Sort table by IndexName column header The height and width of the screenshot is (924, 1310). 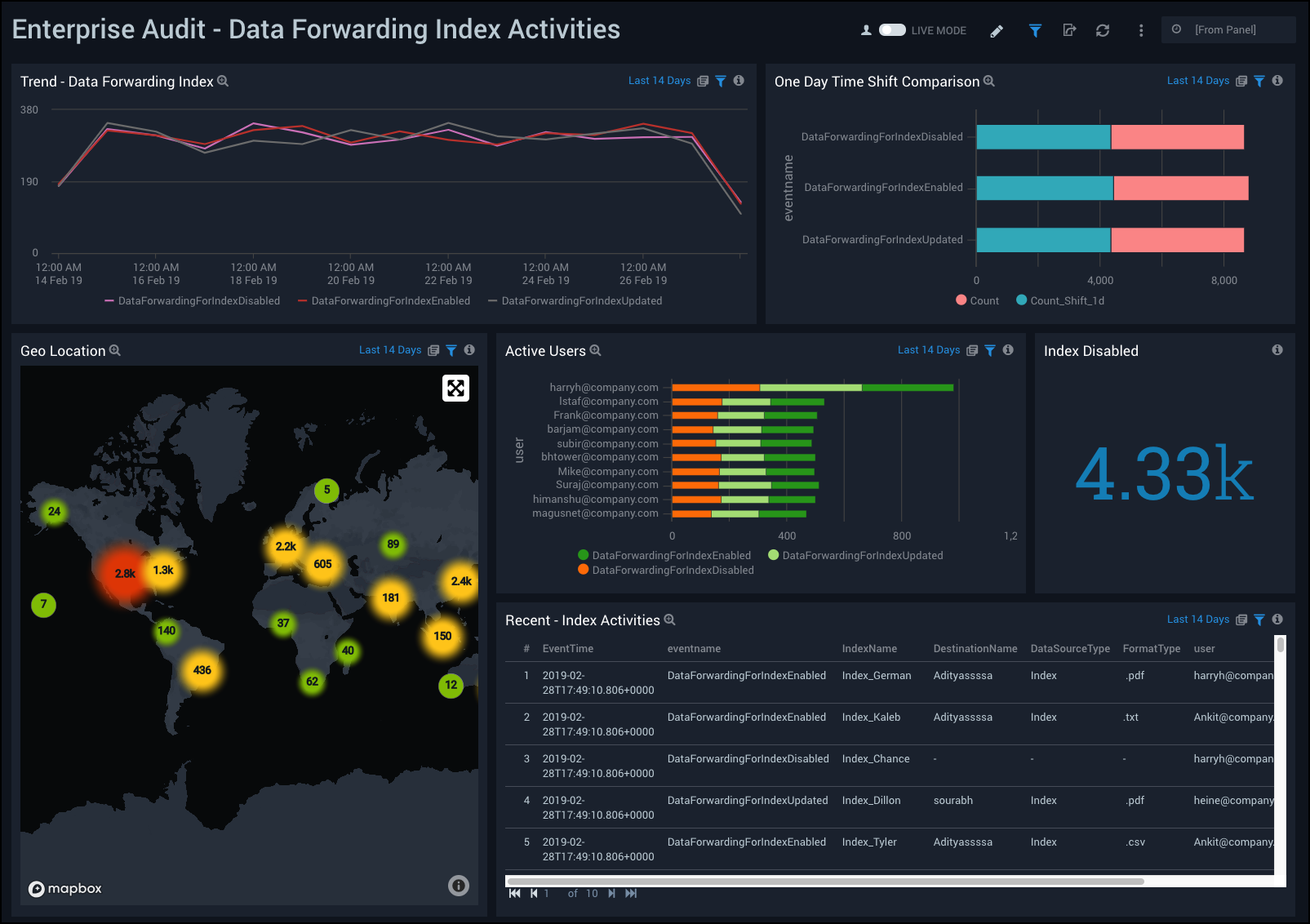(x=869, y=649)
